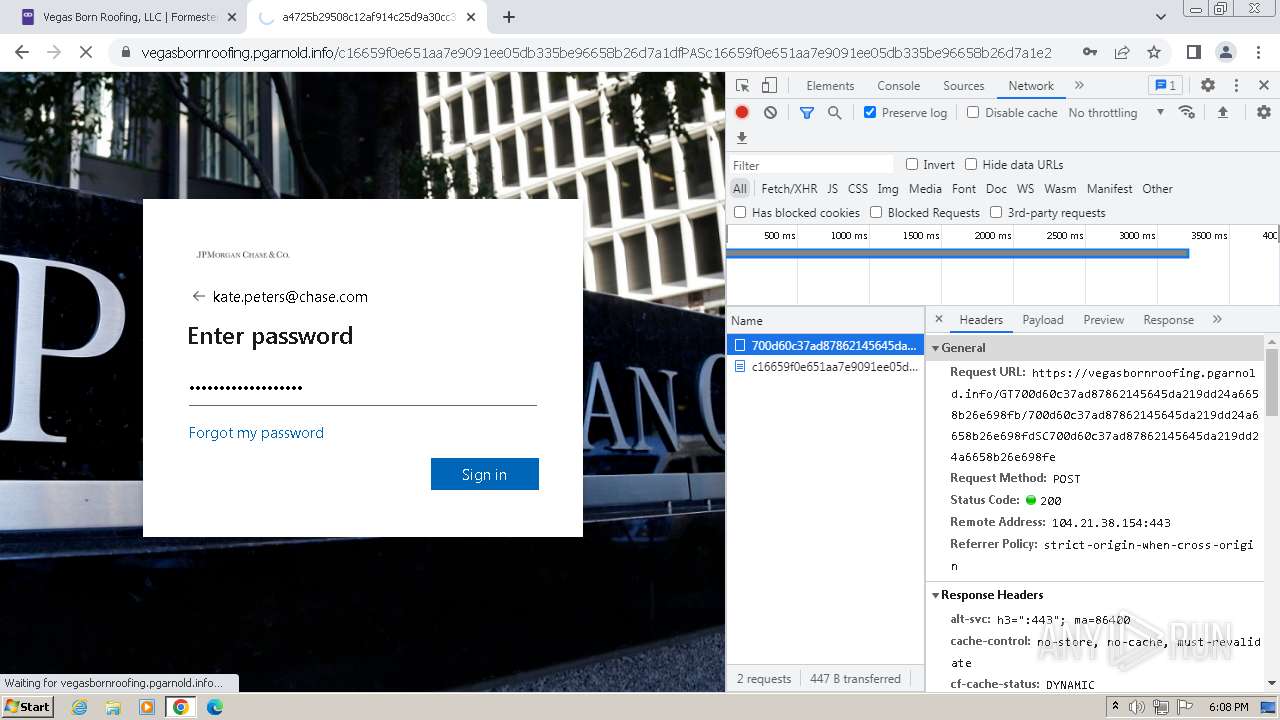This screenshot has height=720, width=1280.
Task: Open Internet Explorer from taskbar
Action: [80, 707]
